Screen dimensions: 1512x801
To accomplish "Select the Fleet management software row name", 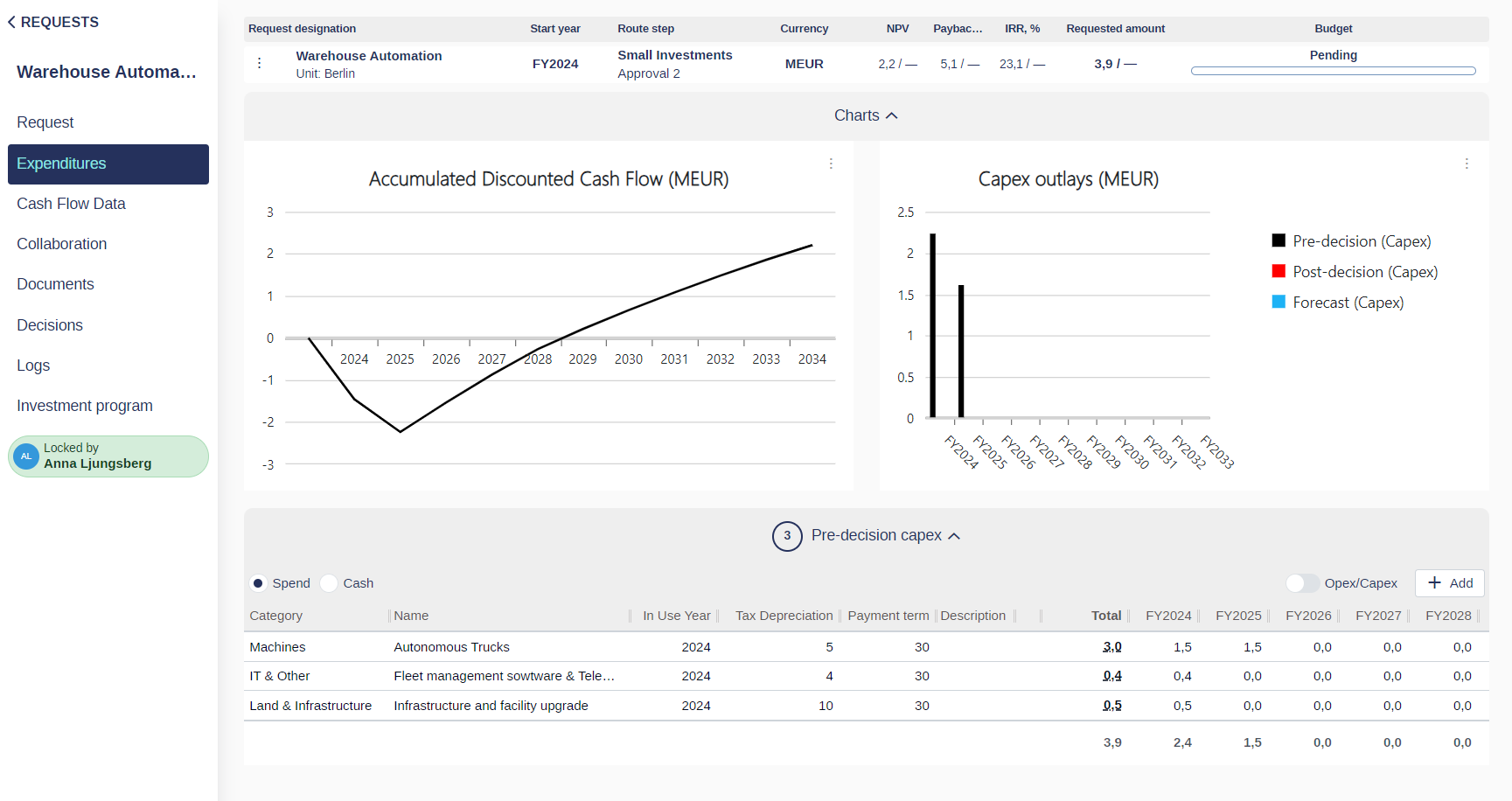I will 504,676.
